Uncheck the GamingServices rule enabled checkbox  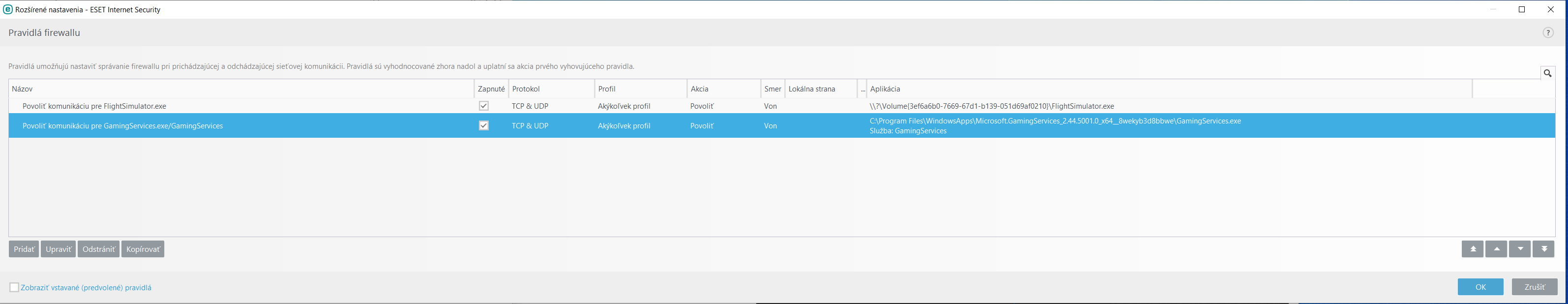click(484, 125)
